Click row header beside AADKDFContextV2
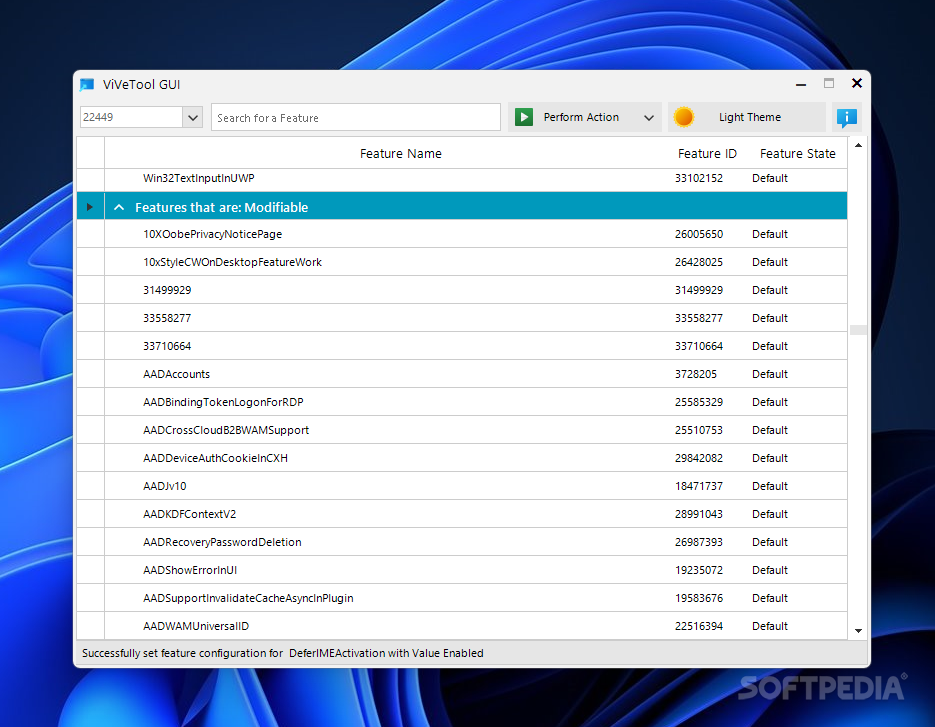The image size is (935, 727). [91, 514]
